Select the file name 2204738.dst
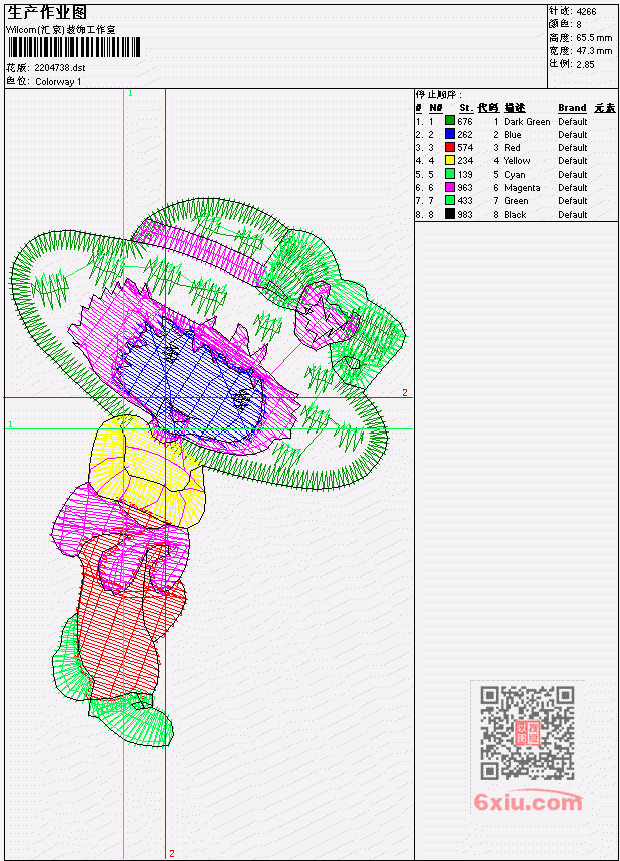 (x=59, y=68)
